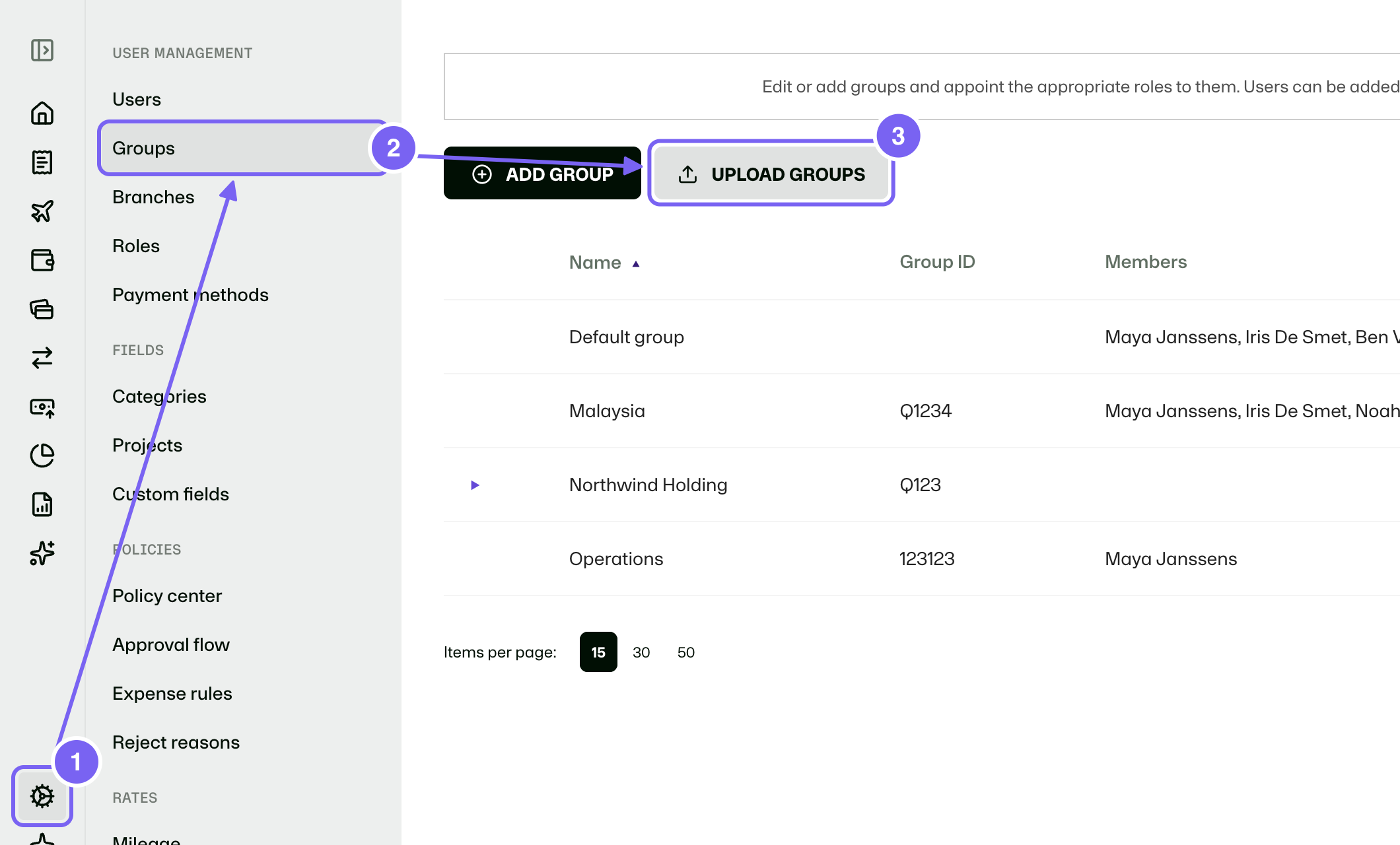
Task: Open the travel airplane icon
Action: (x=42, y=211)
